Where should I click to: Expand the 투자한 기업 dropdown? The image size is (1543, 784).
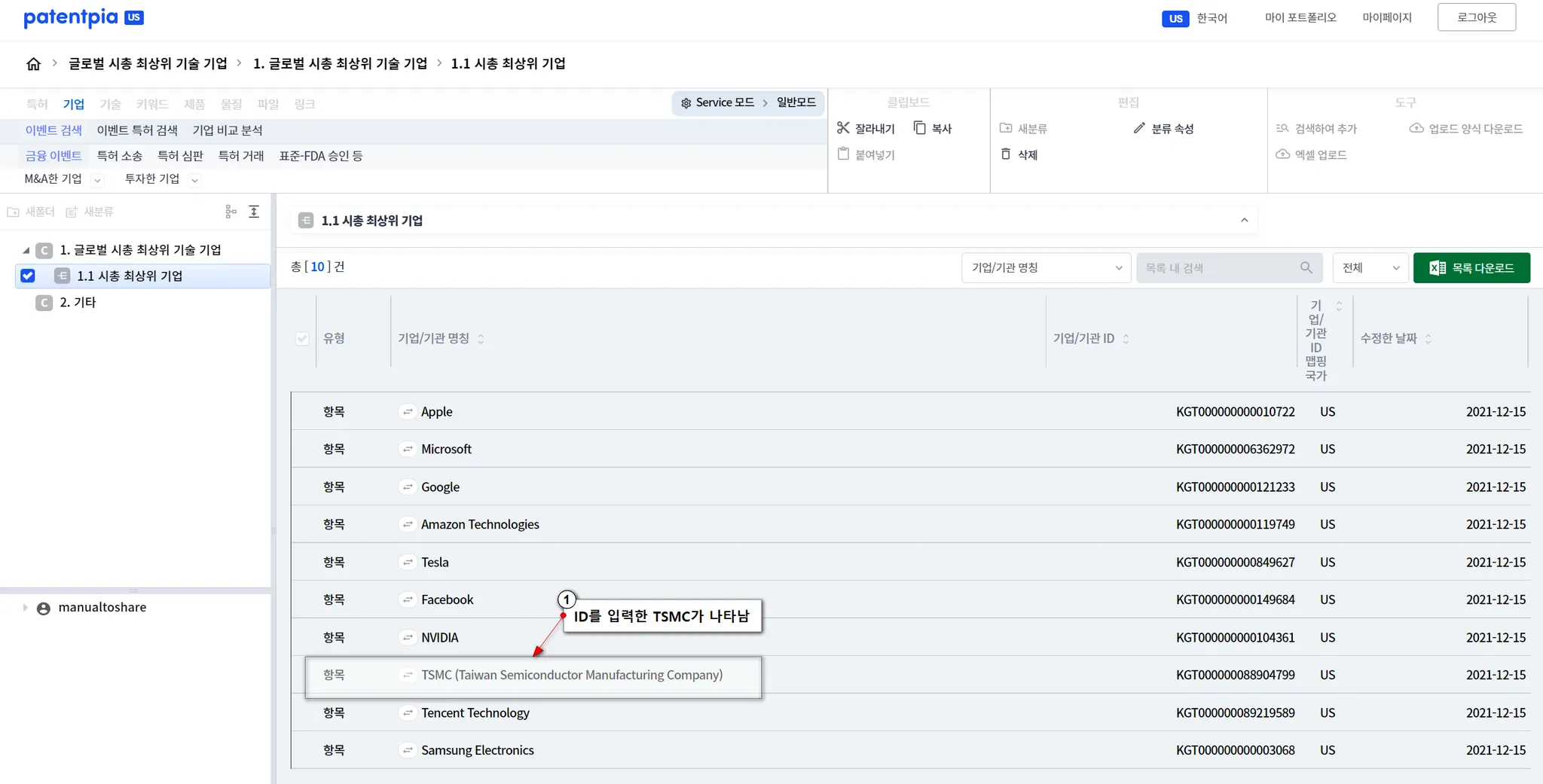(194, 180)
